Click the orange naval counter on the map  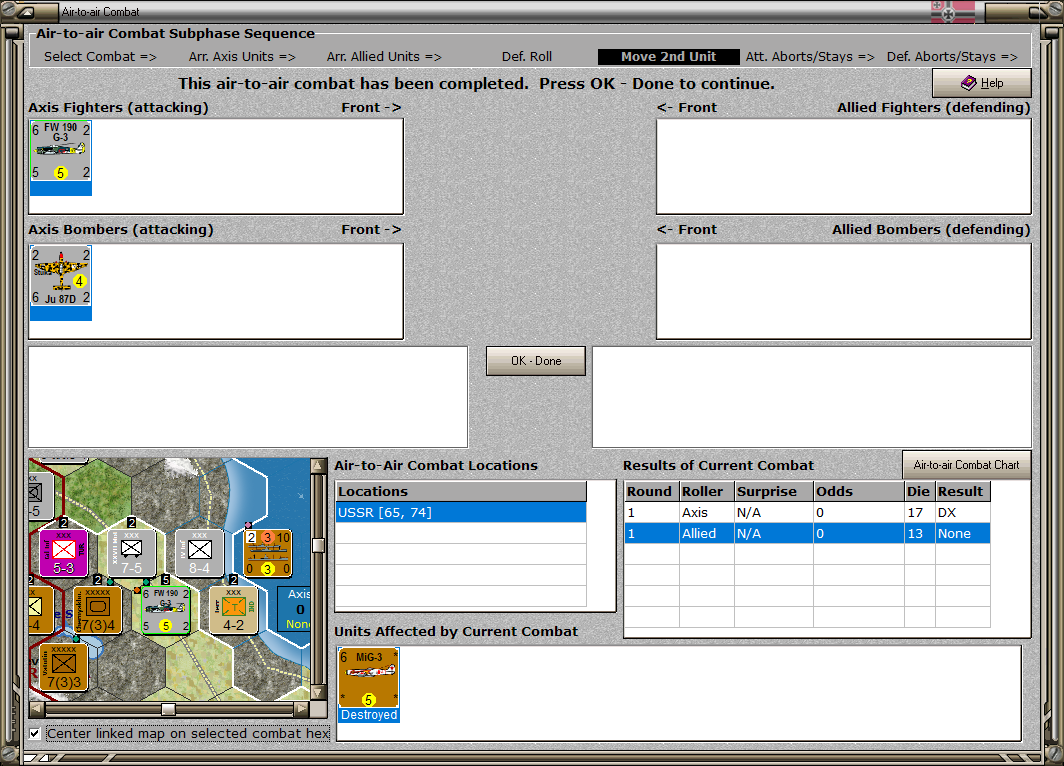268,553
